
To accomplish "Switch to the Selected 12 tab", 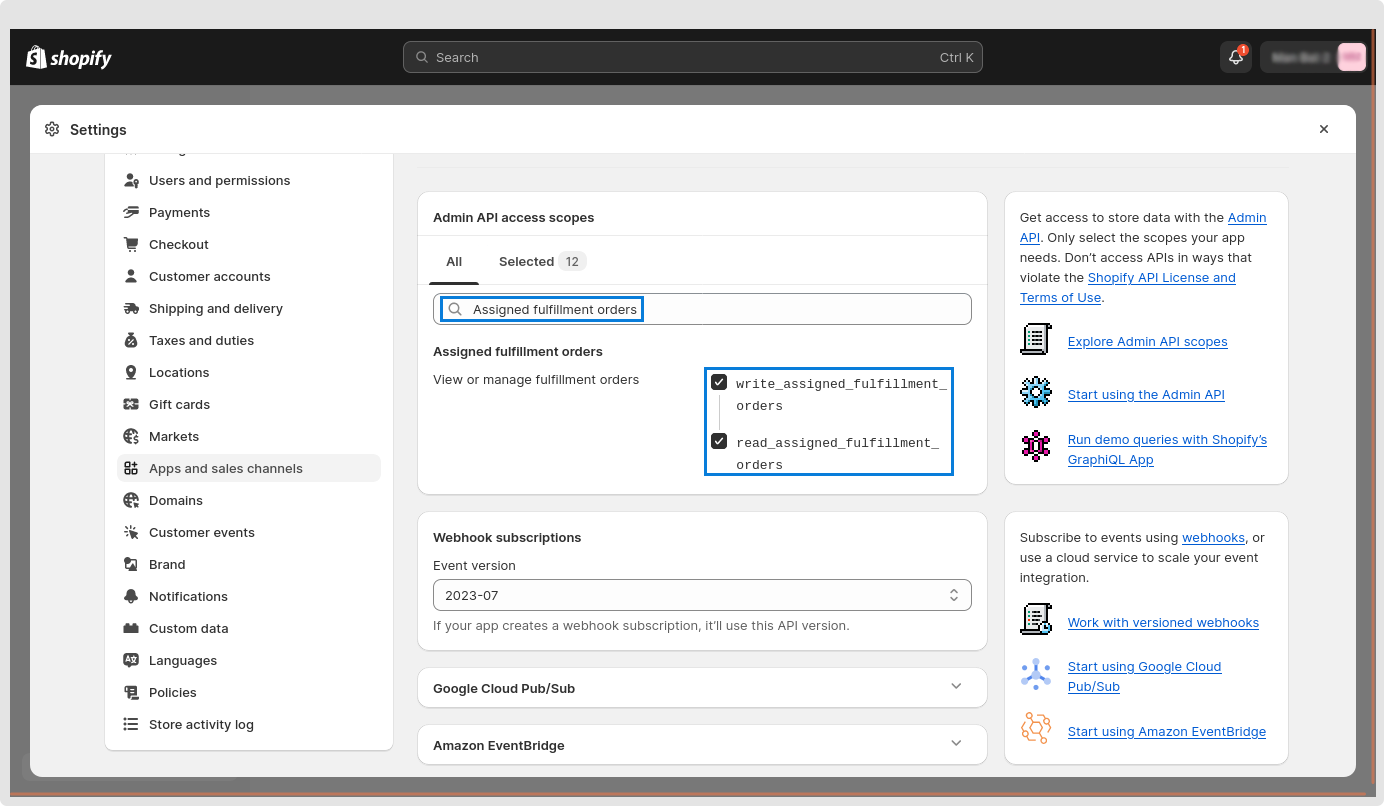I will point(542,262).
